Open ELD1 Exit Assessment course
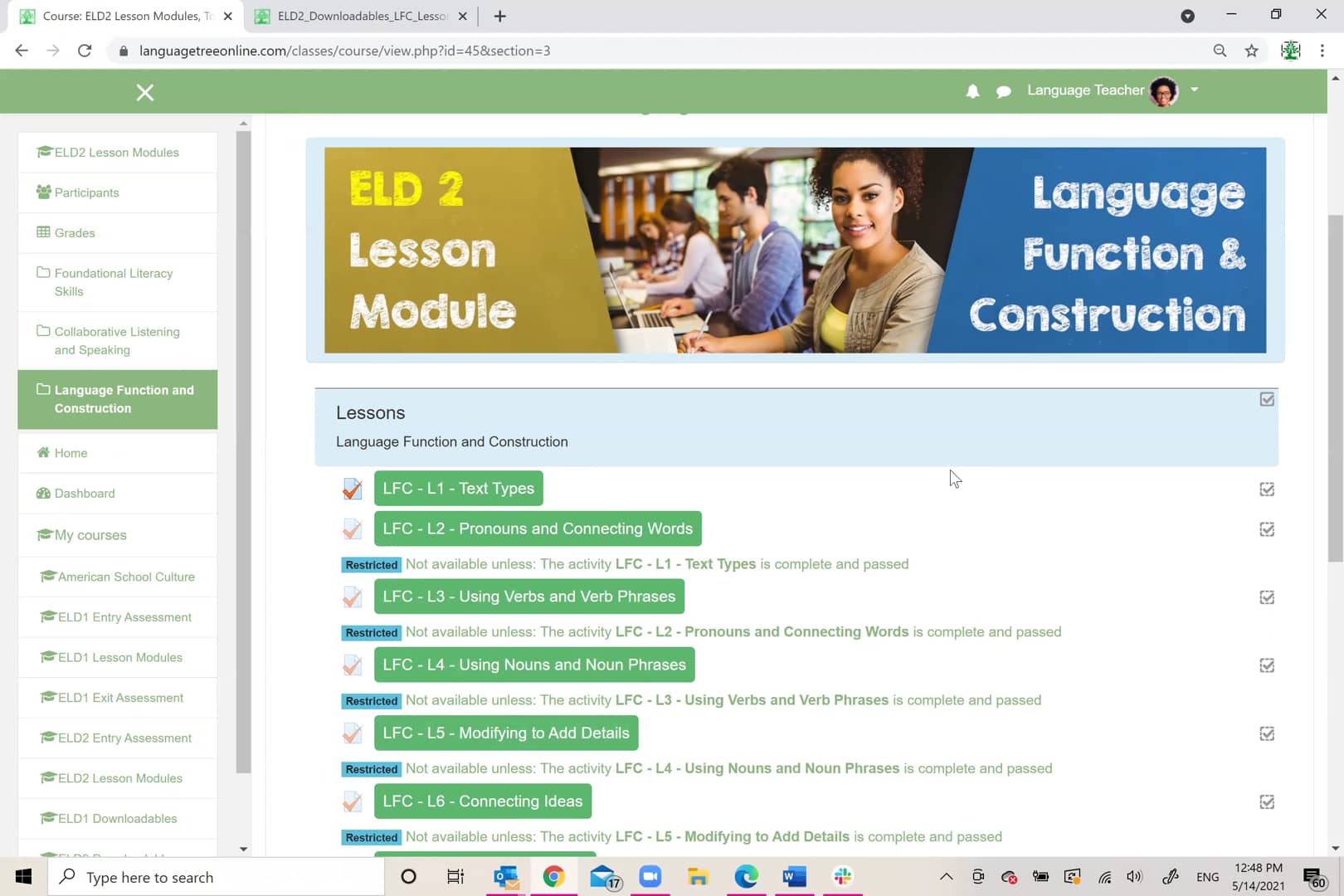 pos(117,698)
